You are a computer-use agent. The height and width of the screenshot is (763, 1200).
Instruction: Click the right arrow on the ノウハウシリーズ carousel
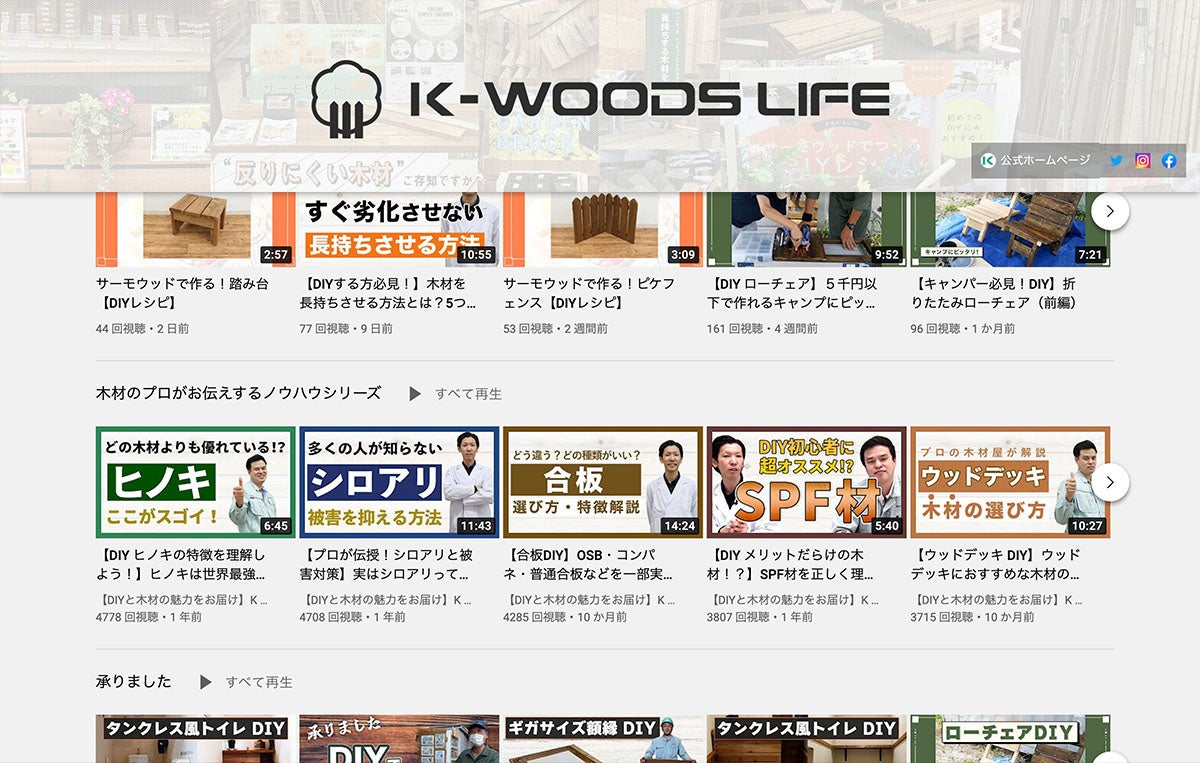click(1110, 482)
